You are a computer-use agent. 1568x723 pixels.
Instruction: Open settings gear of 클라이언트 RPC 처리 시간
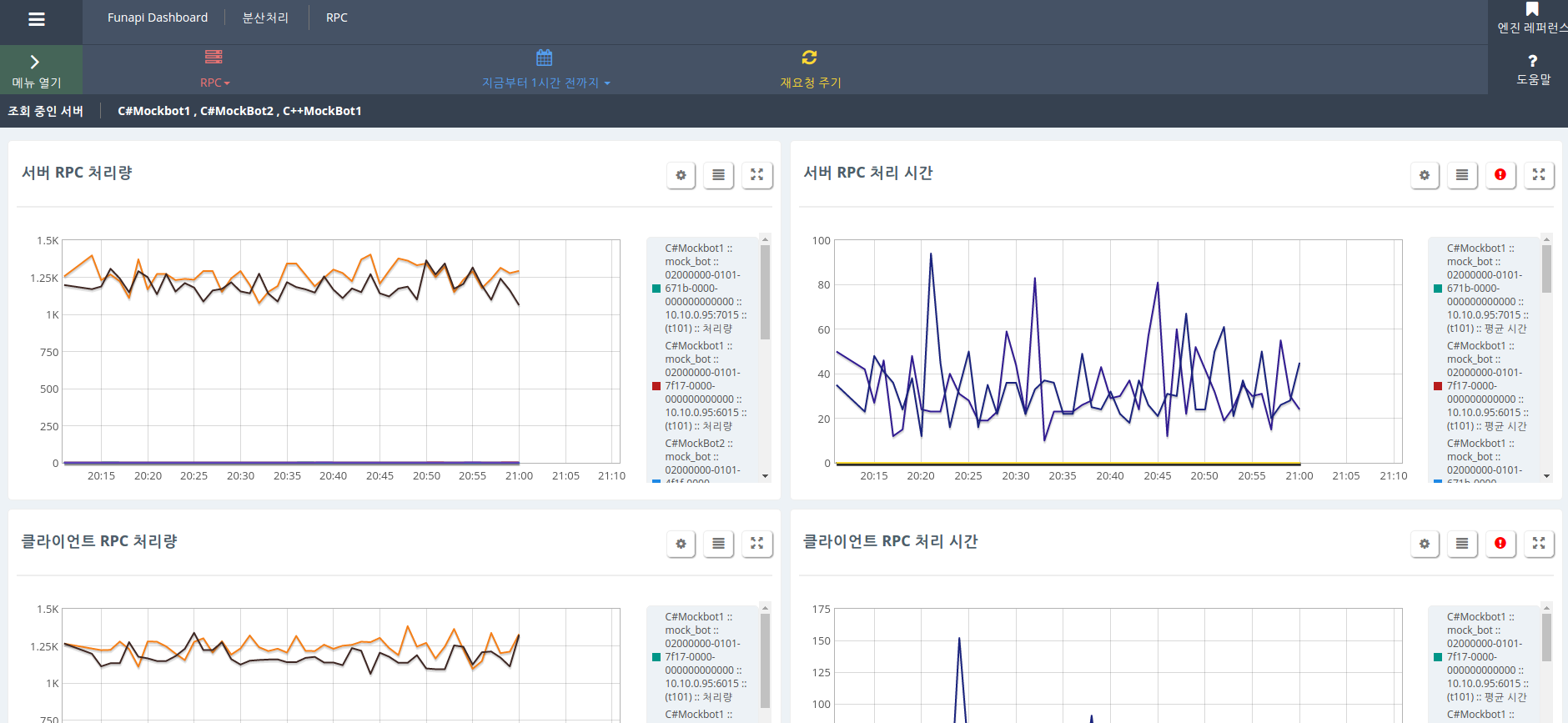click(1425, 544)
